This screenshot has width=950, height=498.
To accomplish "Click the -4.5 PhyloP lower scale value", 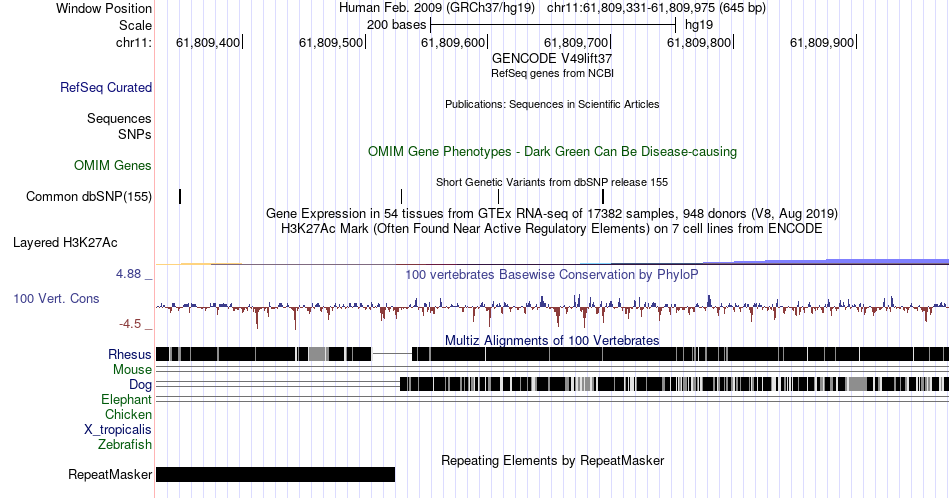I will 130,324.
